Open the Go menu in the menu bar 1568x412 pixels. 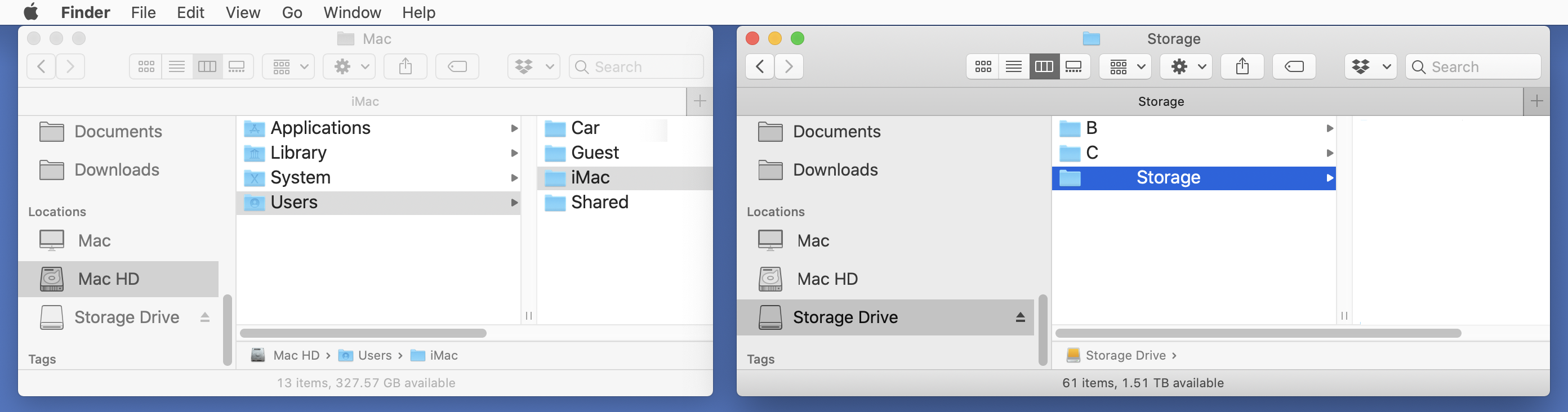click(x=292, y=12)
